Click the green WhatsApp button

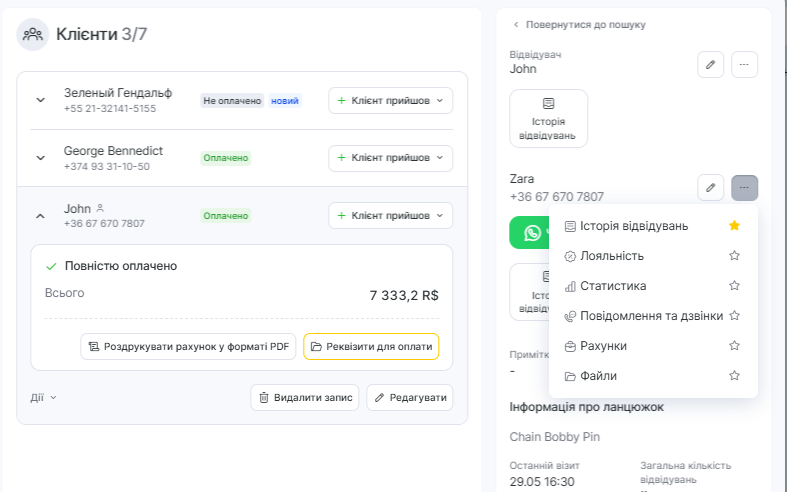(530, 232)
